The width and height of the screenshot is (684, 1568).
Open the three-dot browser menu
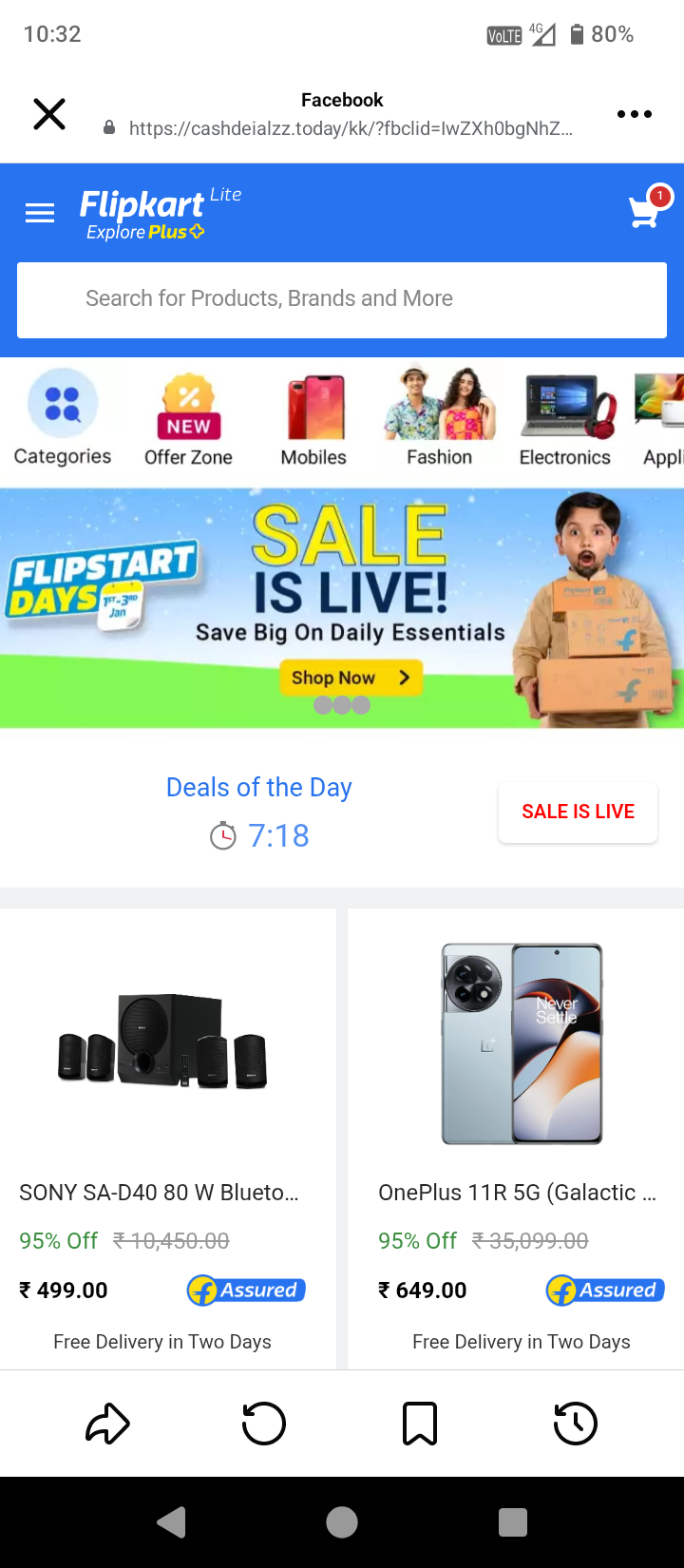point(635,114)
